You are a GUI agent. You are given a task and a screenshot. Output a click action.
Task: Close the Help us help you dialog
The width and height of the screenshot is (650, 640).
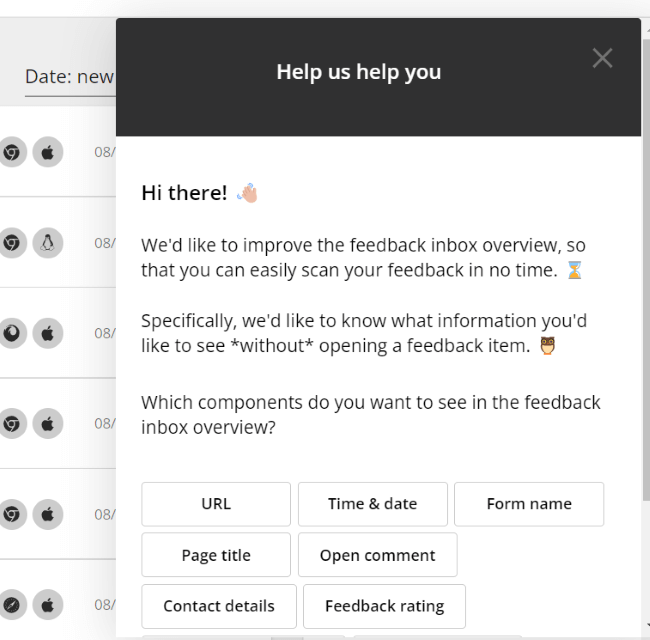pos(602,58)
